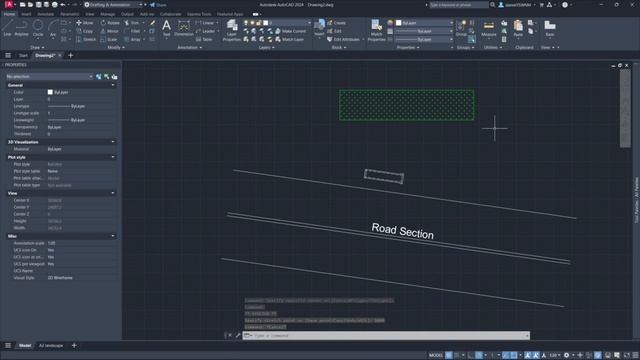
Task: Click the Group objects icon
Action: coord(461,28)
